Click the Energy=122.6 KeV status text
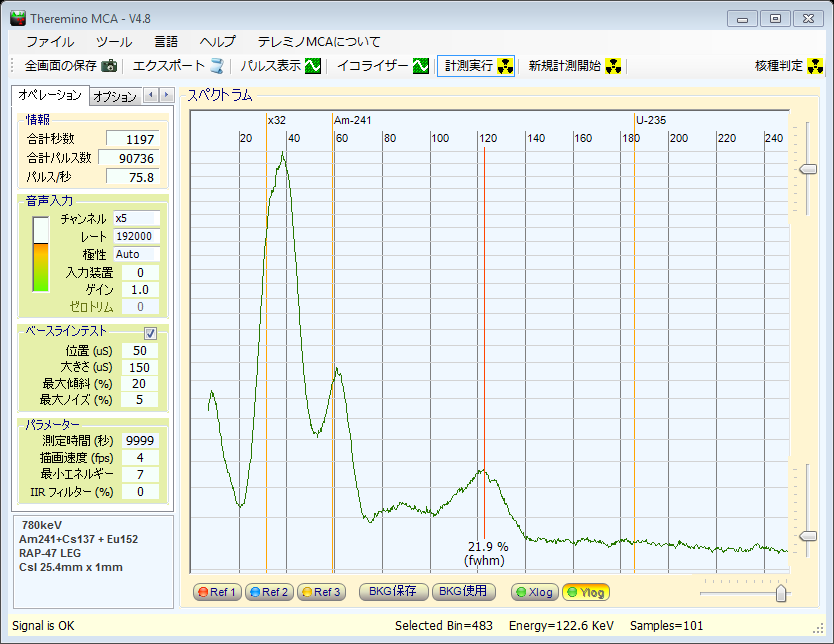Screen dimensions: 834x644 562,626
